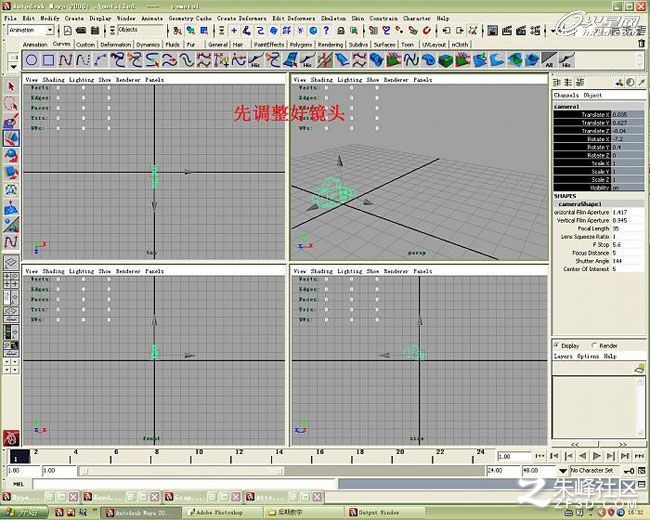650x520 pixels.
Task: Click the MEL command line input
Action: coord(185,484)
